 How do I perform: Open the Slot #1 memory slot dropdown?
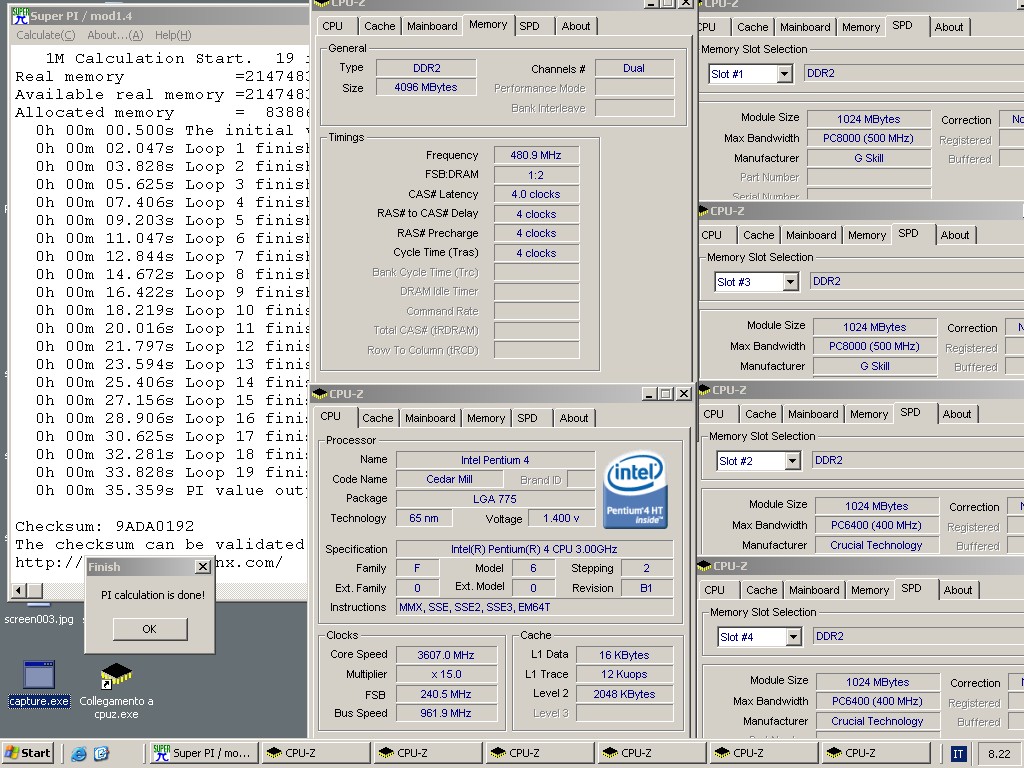point(785,74)
